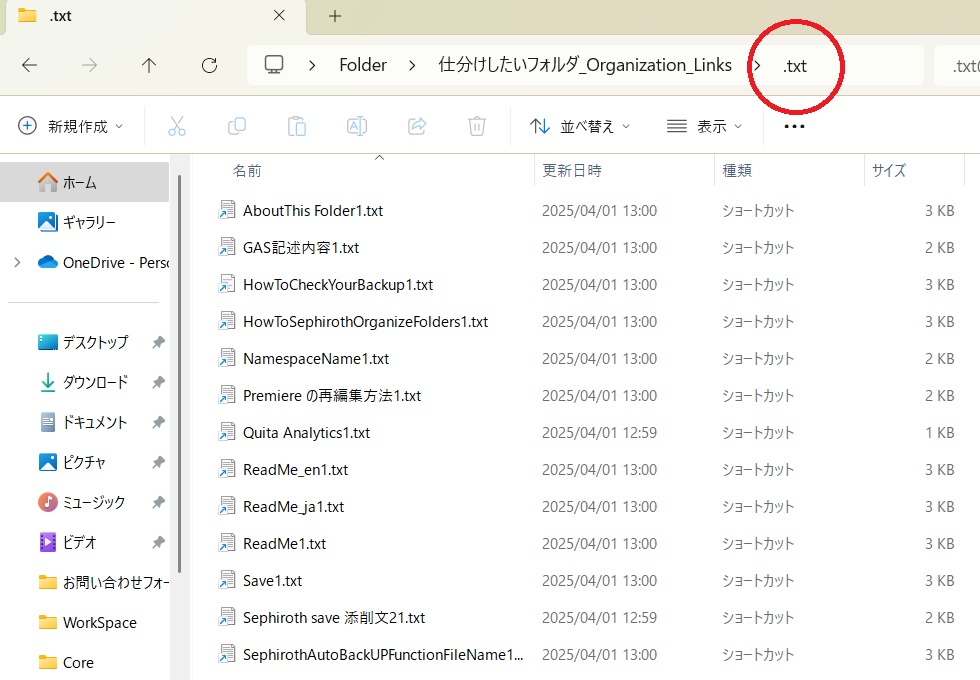
Task: Open the see-more (...) toolbar menu
Action: [x=793, y=125]
